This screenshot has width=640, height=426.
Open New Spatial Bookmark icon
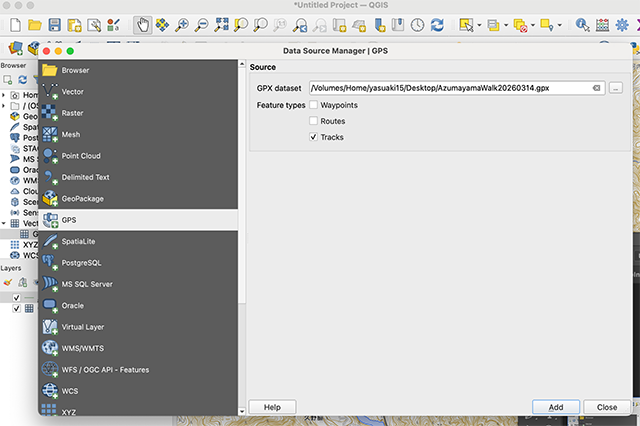(x=380, y=25)
